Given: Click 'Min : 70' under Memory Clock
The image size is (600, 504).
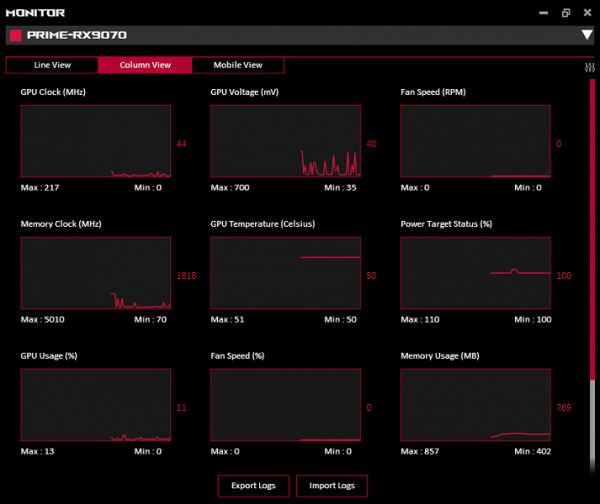Looking at the screenshot, I should [x=150, y=319].
